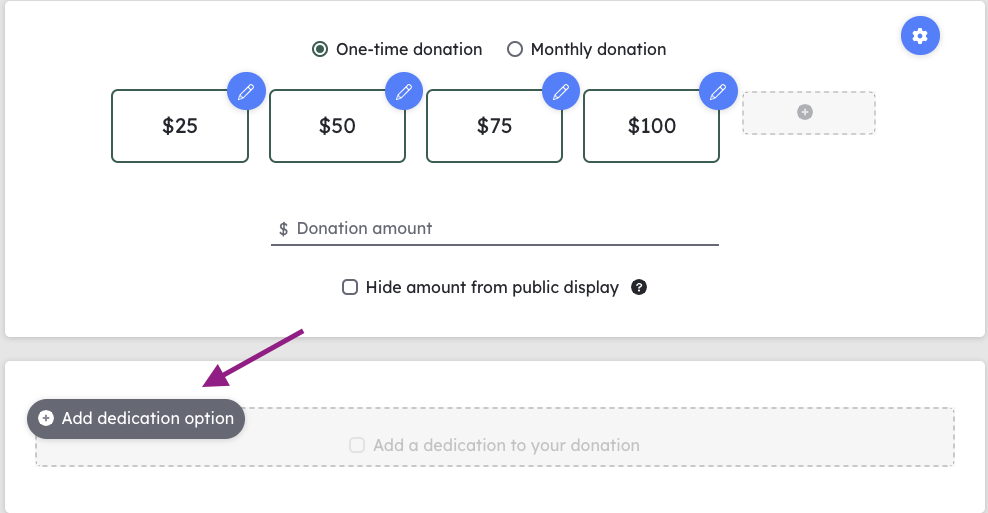The height and width of the screenshot is (513, 988).
Task: Choose the $25 donation amount
Action: point(180,126)
